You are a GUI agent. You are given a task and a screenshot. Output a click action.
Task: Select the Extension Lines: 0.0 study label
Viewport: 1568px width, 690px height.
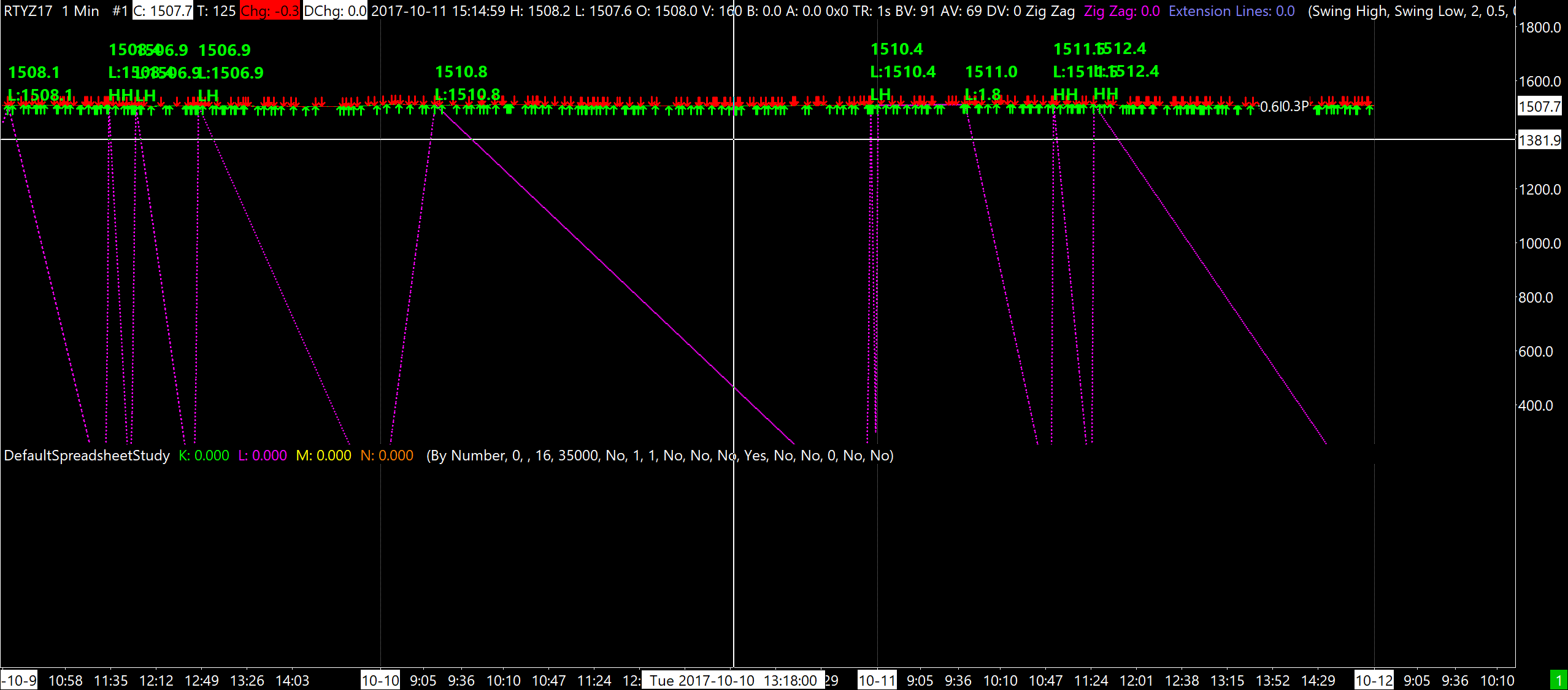coord(1231,11)
